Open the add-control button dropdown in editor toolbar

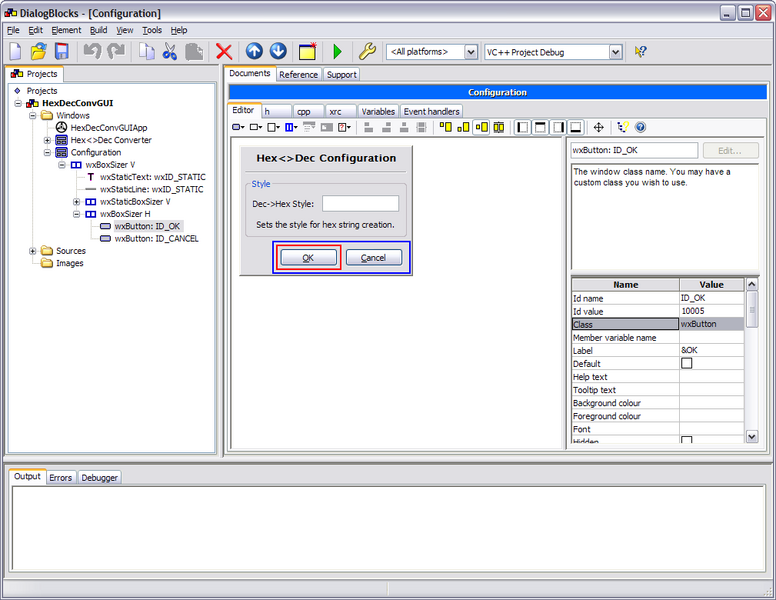click(238, 127)
